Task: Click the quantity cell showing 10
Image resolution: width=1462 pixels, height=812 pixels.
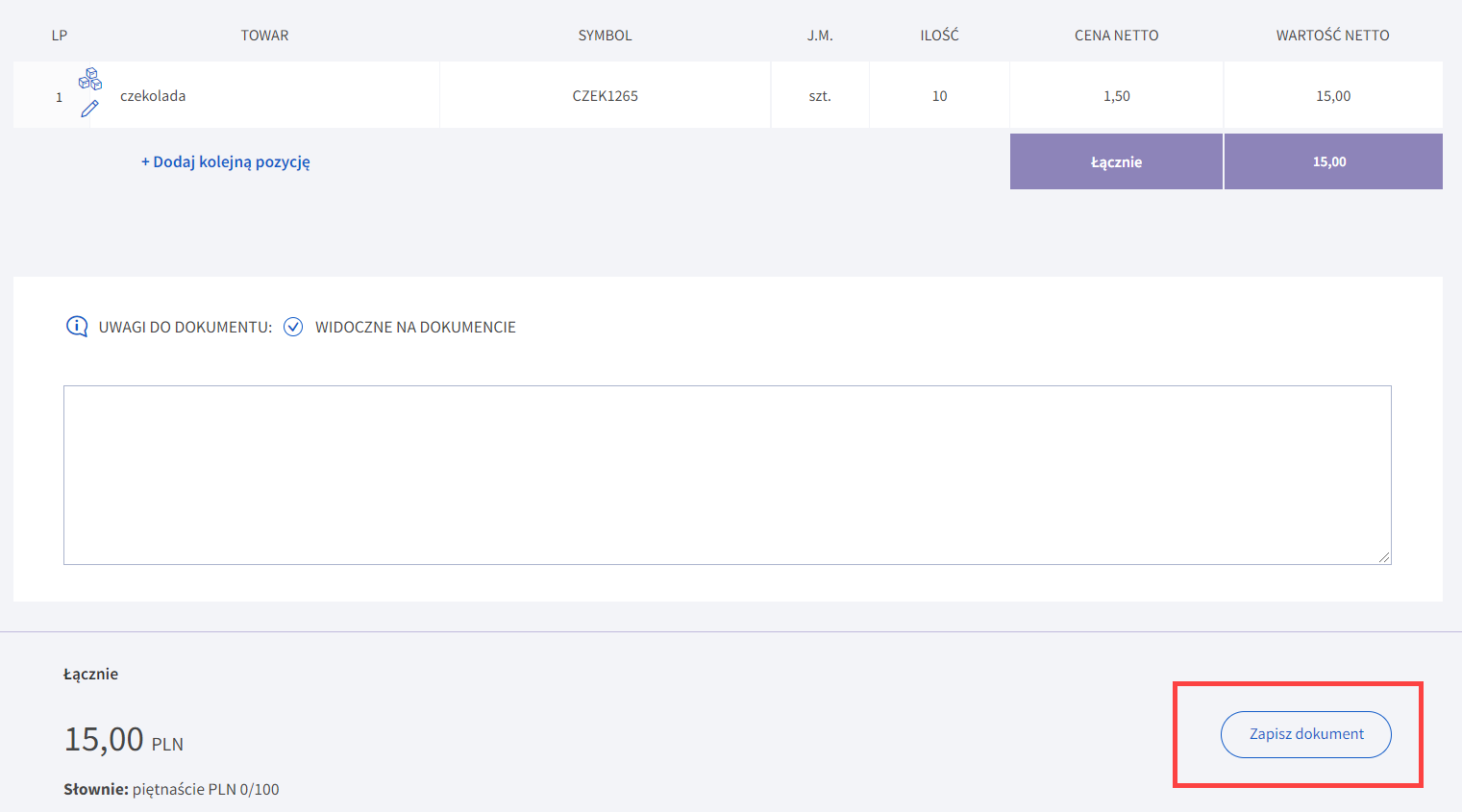Action: [x=939, y=96]
